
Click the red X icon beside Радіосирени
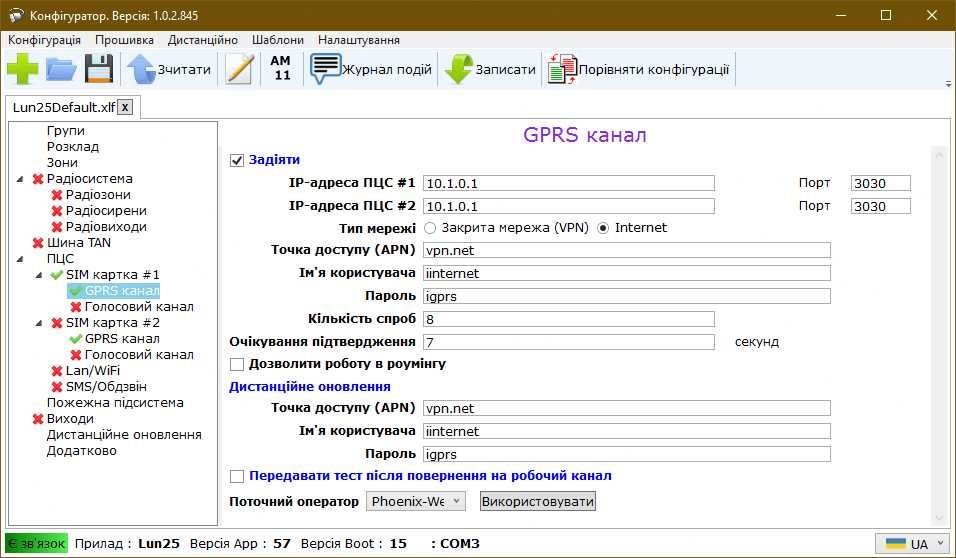point(57,211)
